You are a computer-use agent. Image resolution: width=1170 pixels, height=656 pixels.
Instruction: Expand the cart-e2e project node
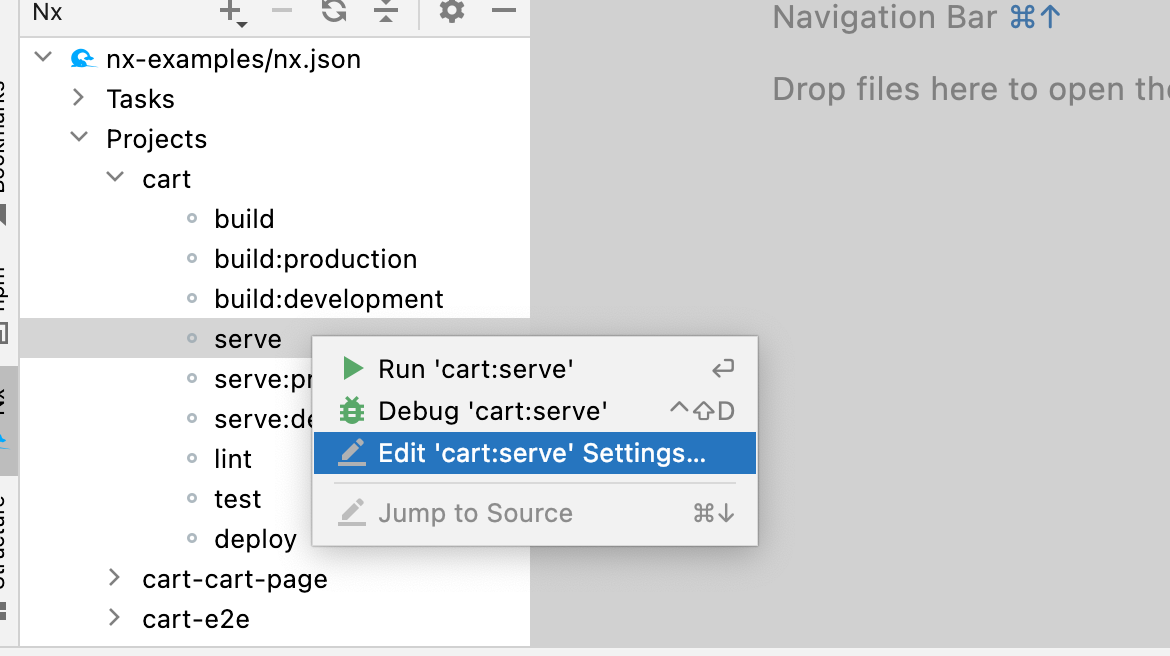tap(113, 618)
